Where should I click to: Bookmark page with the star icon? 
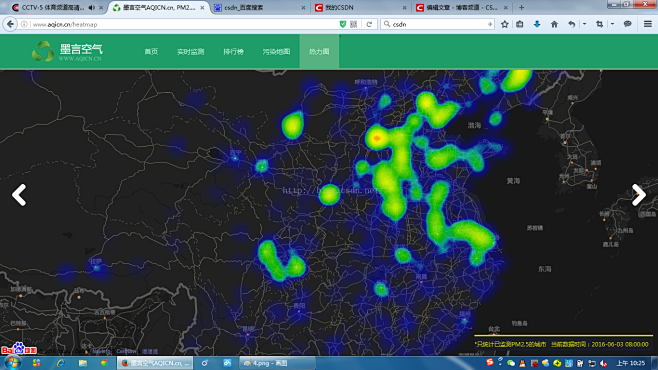[x=504, y=24]
